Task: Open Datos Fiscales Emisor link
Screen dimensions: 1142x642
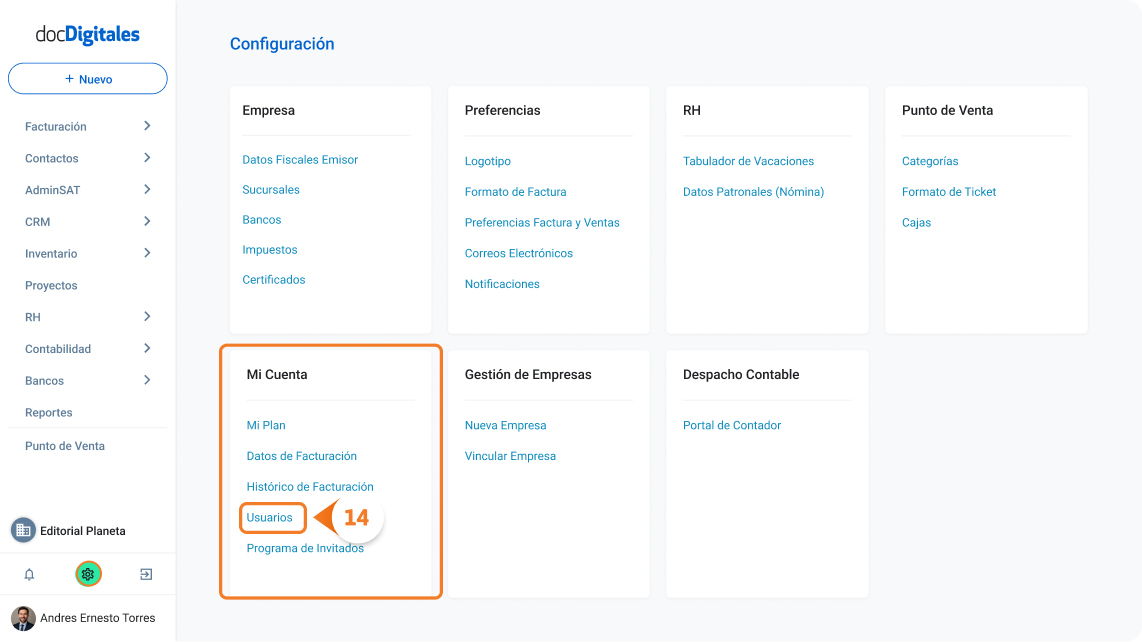Action: (x=300, y=160)
